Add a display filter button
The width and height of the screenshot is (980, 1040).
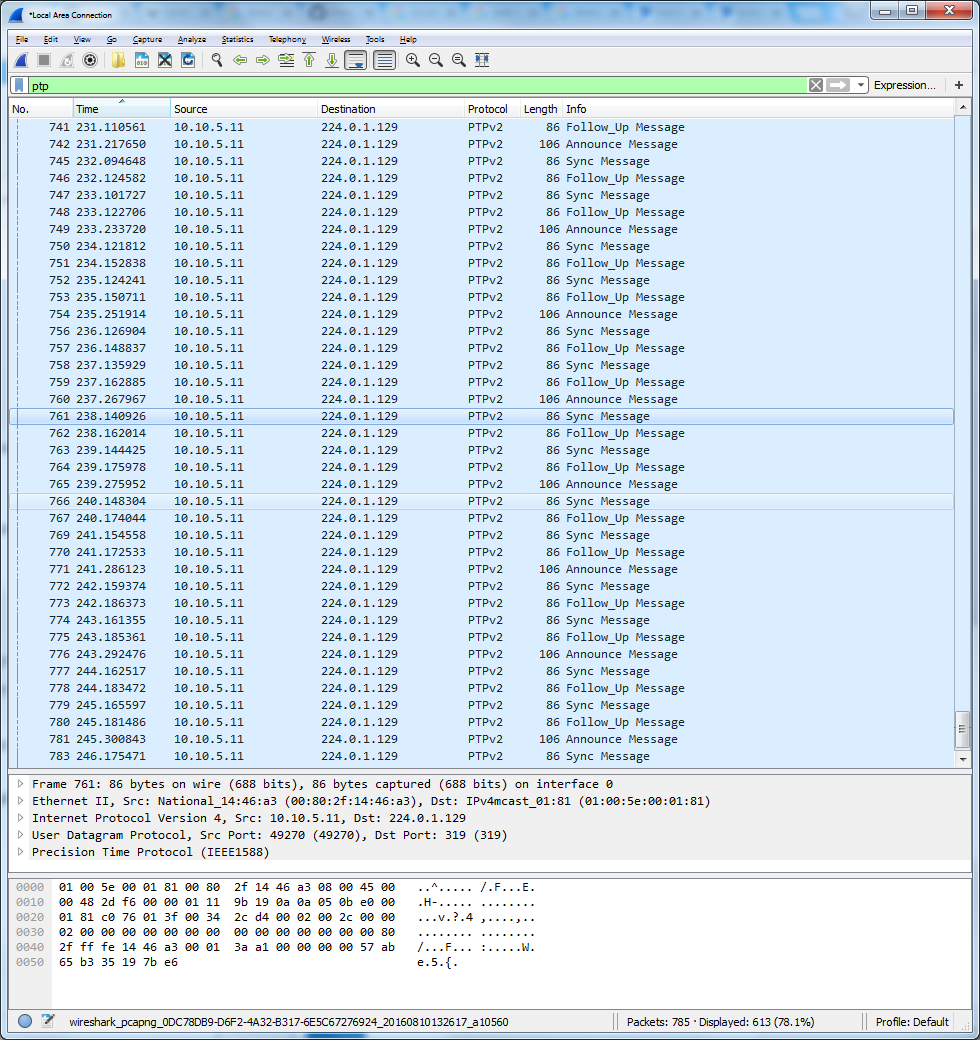tap(959, 85)
